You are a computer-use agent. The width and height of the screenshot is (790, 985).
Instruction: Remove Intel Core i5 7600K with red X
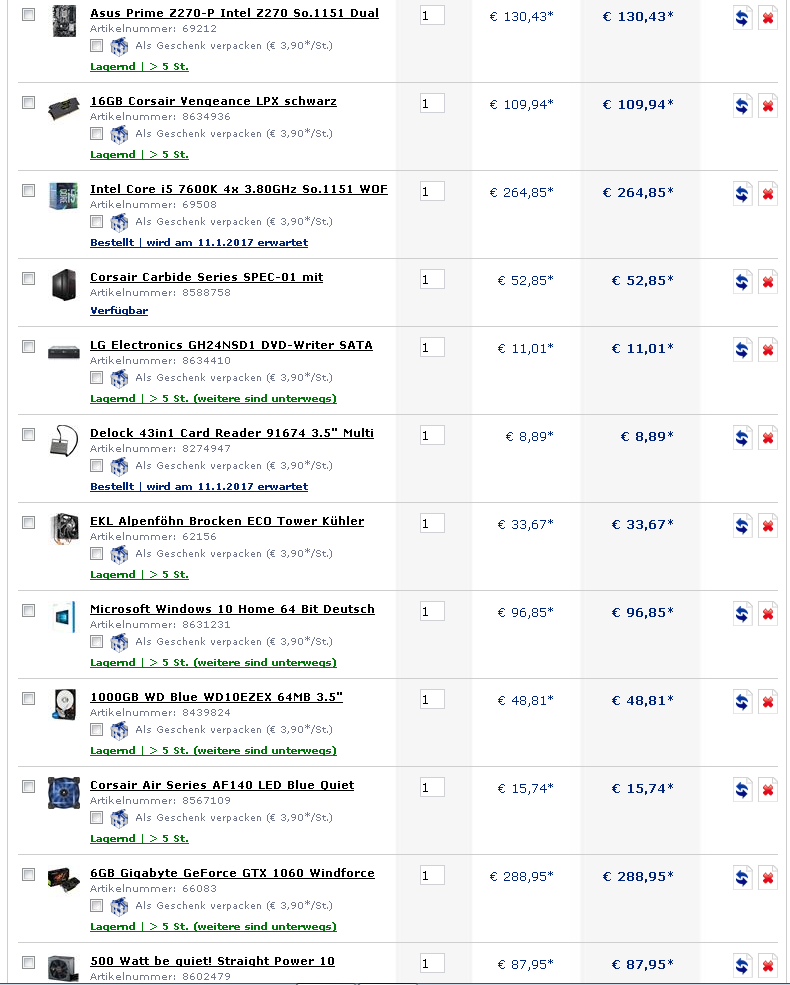pos(767,193)
